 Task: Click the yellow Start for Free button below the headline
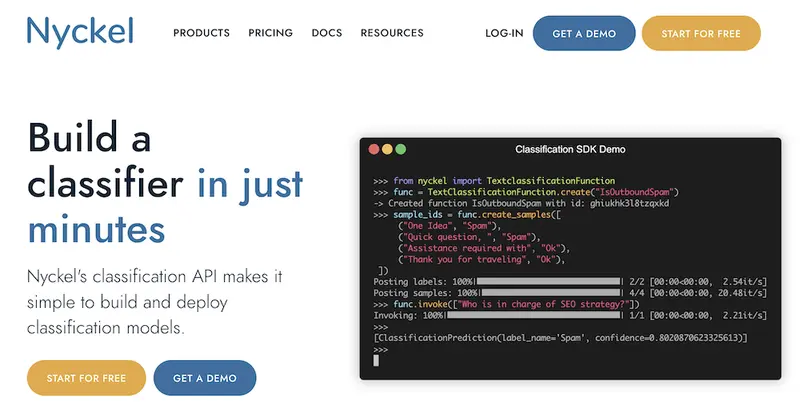86,378
